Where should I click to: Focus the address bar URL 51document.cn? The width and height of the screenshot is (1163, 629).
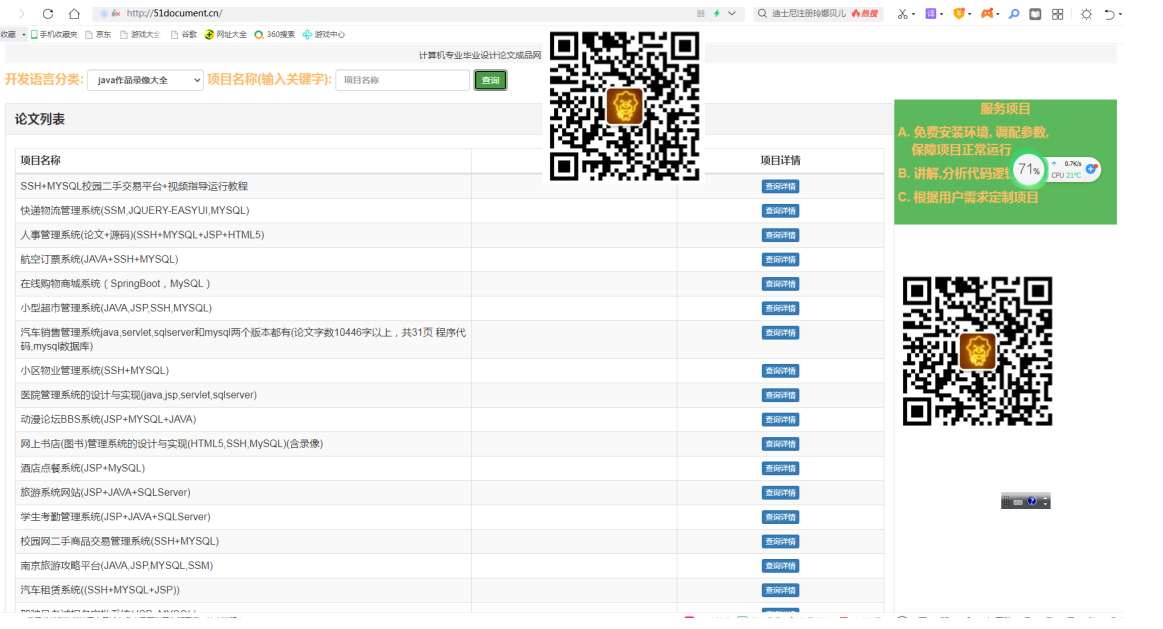[x=174, y=13]
